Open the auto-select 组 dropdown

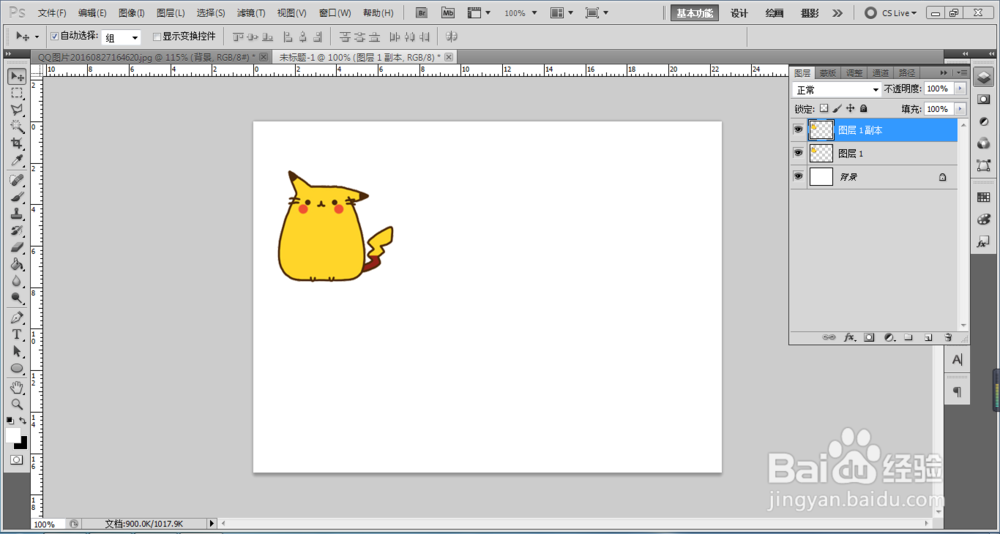click(x=121, y=38)
